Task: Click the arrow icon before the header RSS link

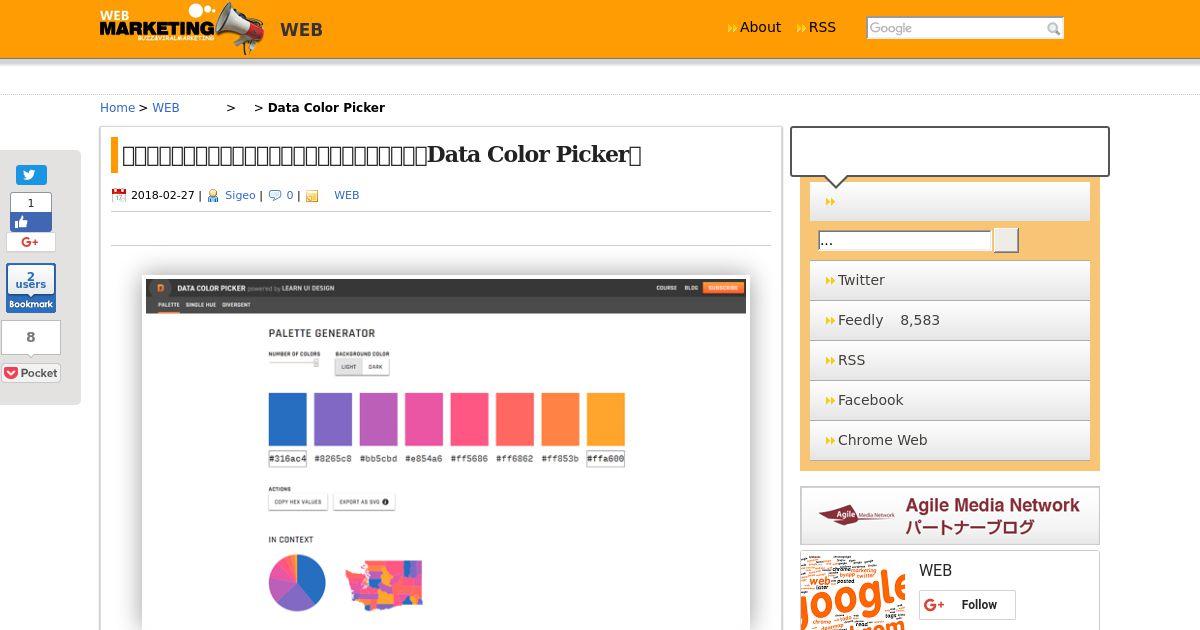Action: [802, 28]
